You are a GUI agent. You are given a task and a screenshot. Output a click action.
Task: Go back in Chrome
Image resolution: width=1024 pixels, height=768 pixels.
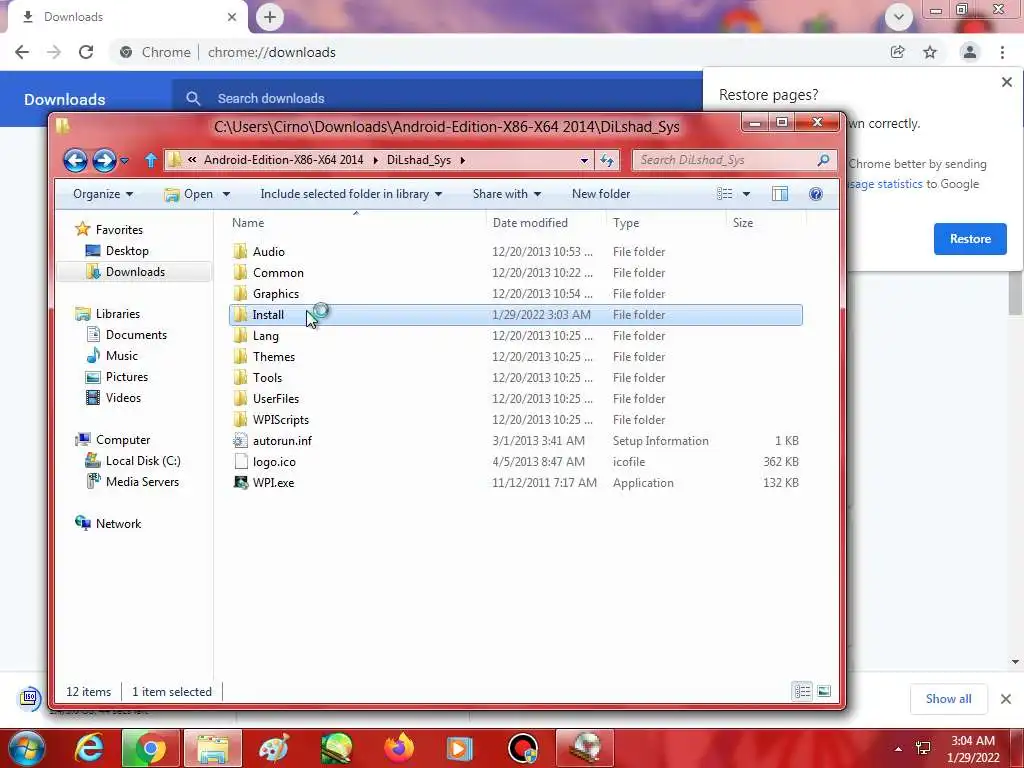pyautogui.click(x=22, y=52)
